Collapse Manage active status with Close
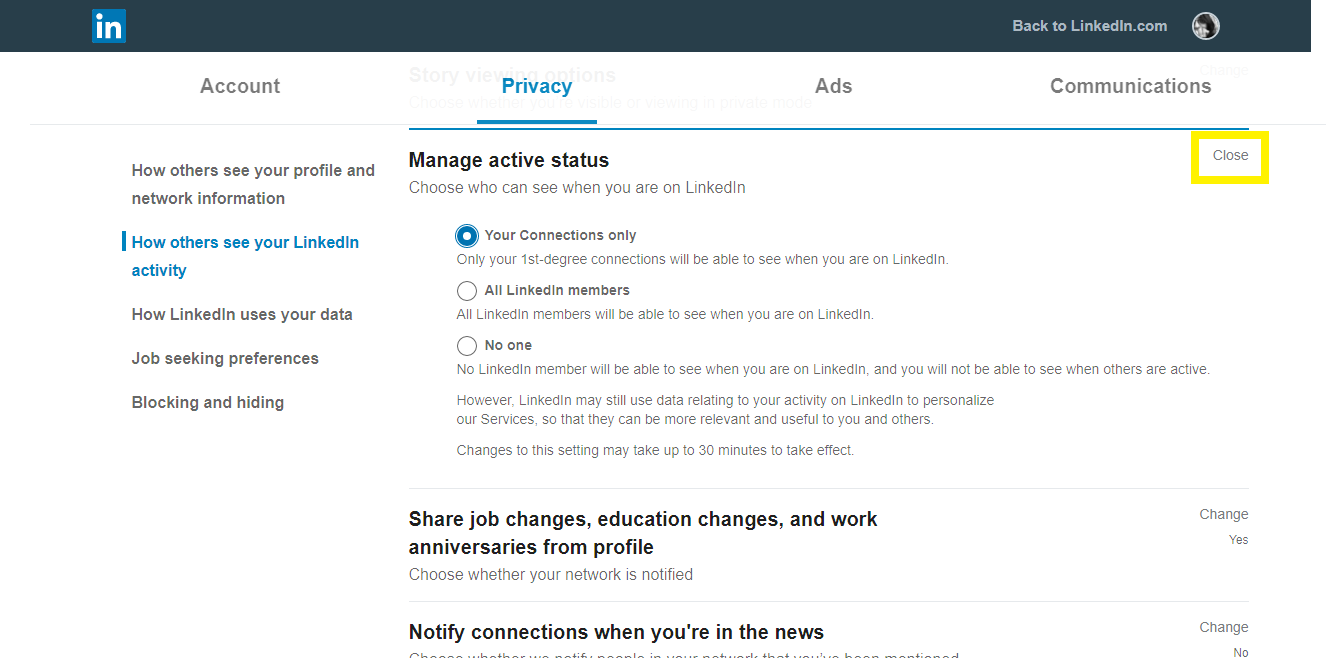Screen dimensions: 1326x658 pos(1230,155)
